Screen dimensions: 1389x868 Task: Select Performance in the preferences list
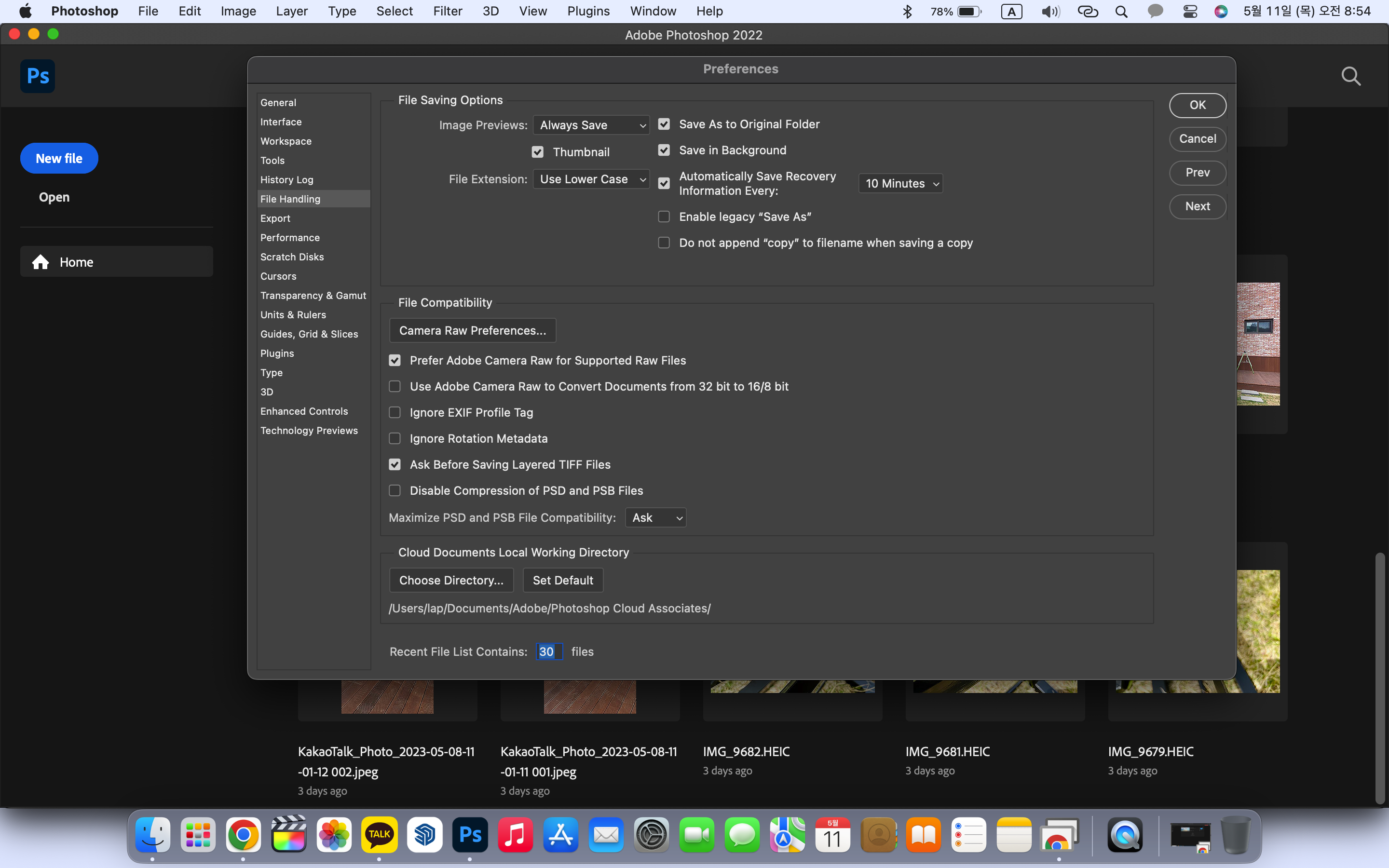point(290,238)
